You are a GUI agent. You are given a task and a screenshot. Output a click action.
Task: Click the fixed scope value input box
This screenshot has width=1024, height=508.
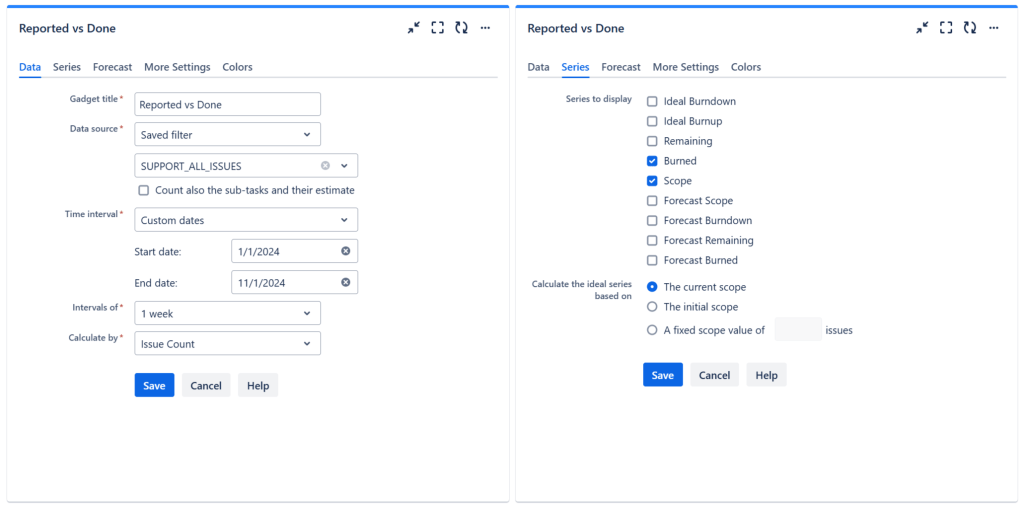tap(797, 330)
